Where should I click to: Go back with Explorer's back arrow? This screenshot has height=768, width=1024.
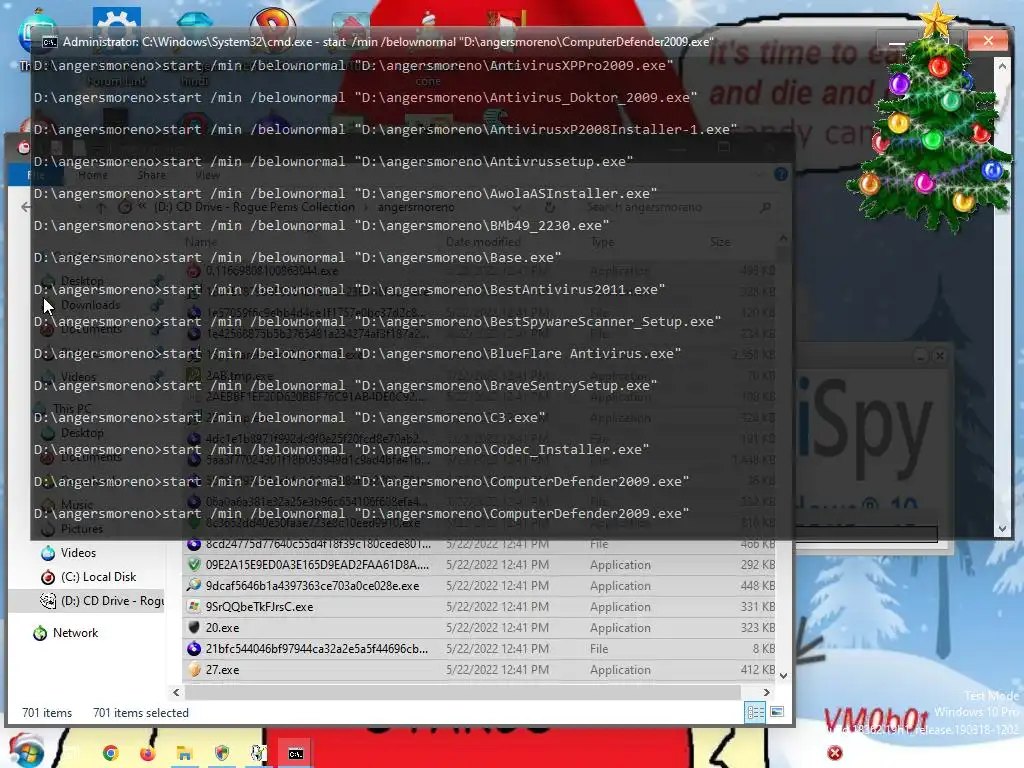25,207
